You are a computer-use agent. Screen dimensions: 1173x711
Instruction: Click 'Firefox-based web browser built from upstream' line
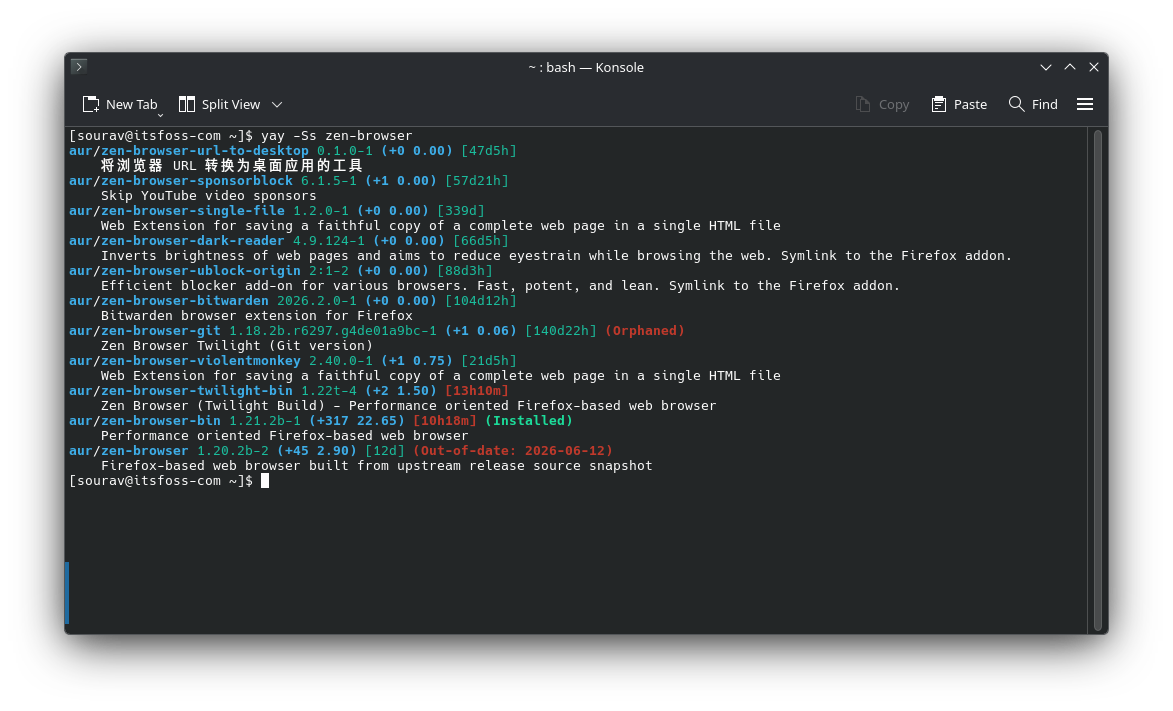(376, 465)
